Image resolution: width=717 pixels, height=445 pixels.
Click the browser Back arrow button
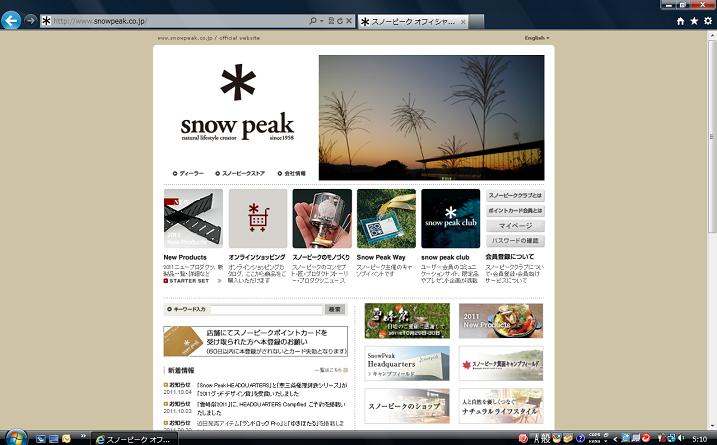tap(11, 21)
